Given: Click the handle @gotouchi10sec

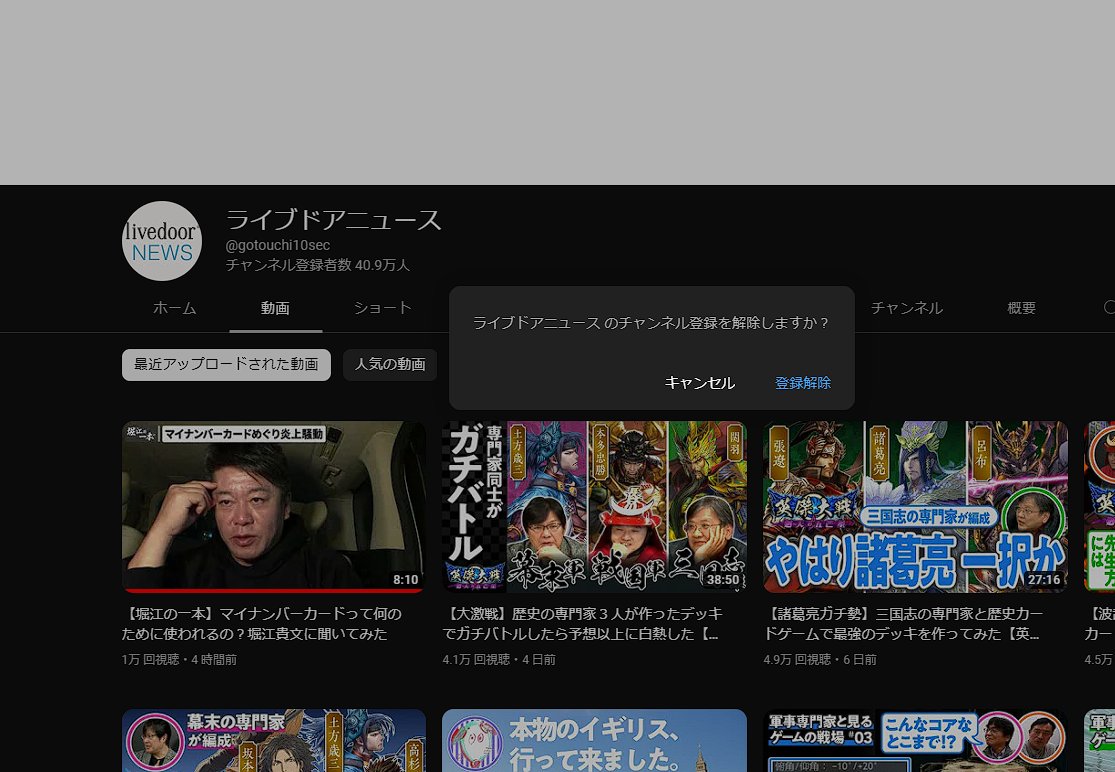Looking at the screenshot, I should [278, 245].
